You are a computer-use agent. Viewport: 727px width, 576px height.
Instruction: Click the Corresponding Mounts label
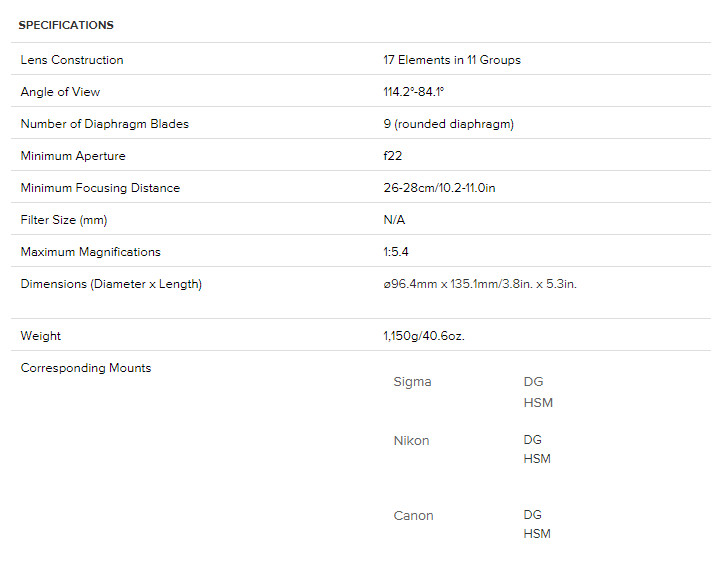point(86,368)
